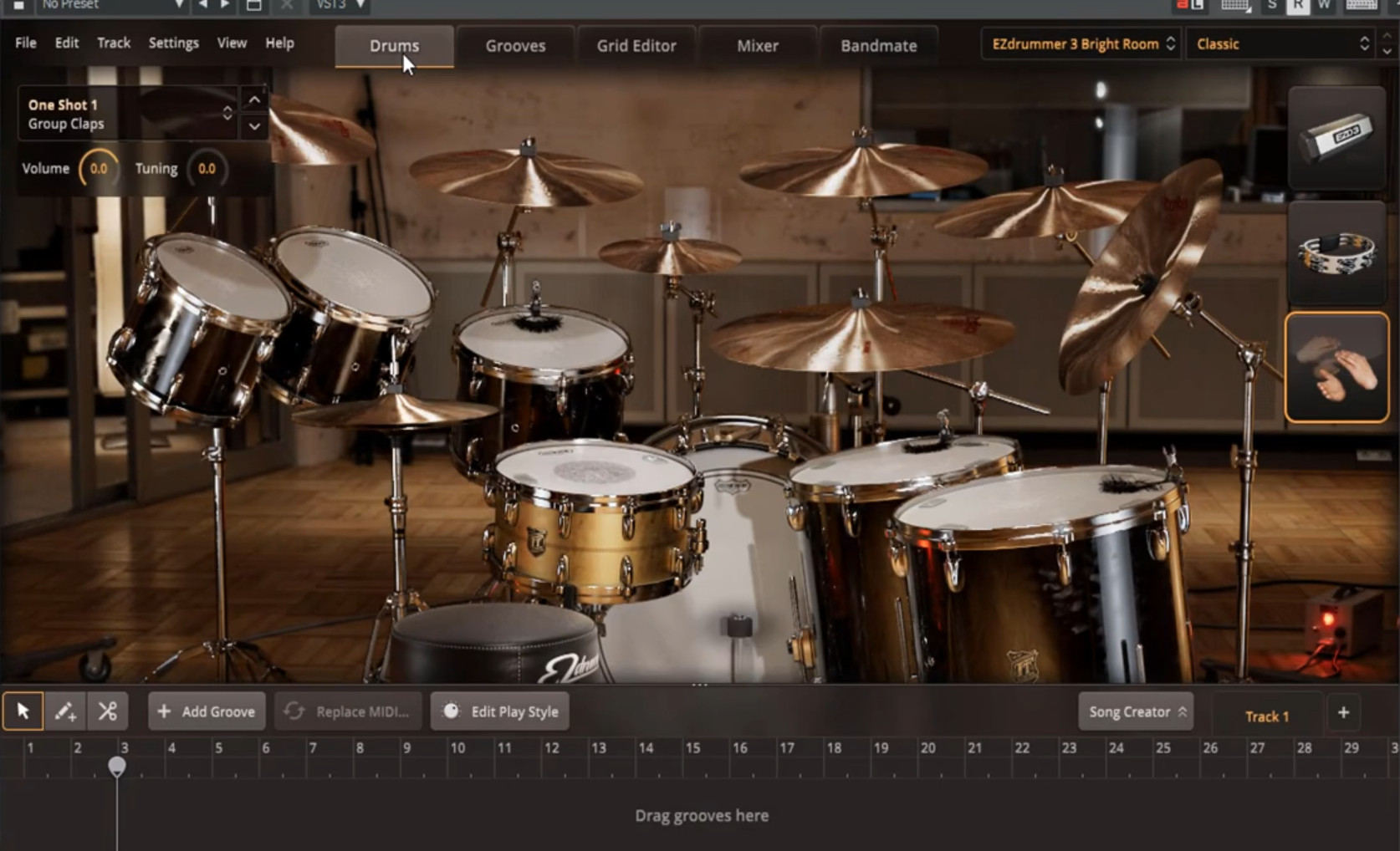Click the timeline playhead marker
Image resolution: width=1400 pixels, height=851 pixels.
pos(117,766)
